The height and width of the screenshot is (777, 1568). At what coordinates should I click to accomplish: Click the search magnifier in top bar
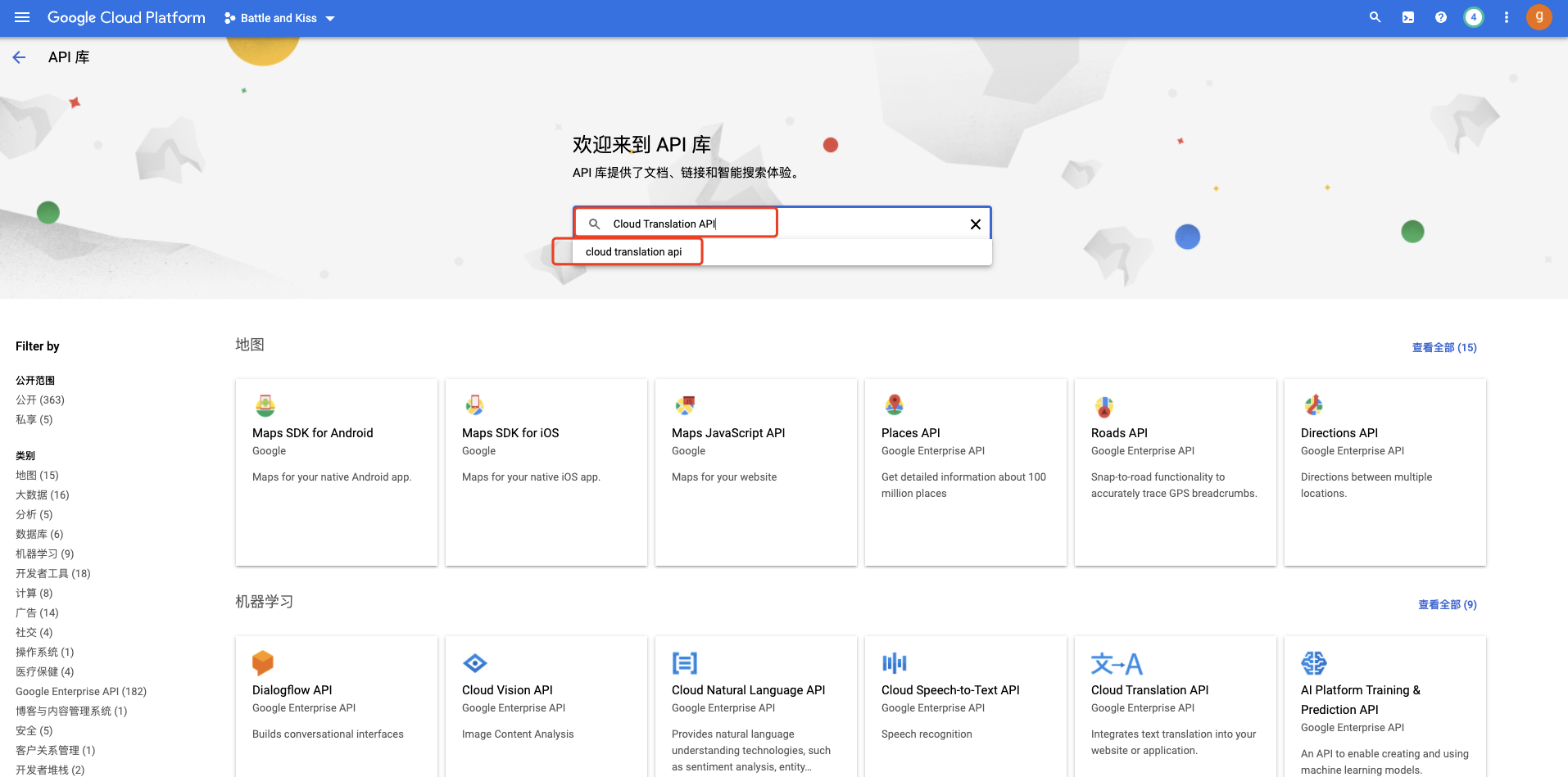(x=1375, y=17)
